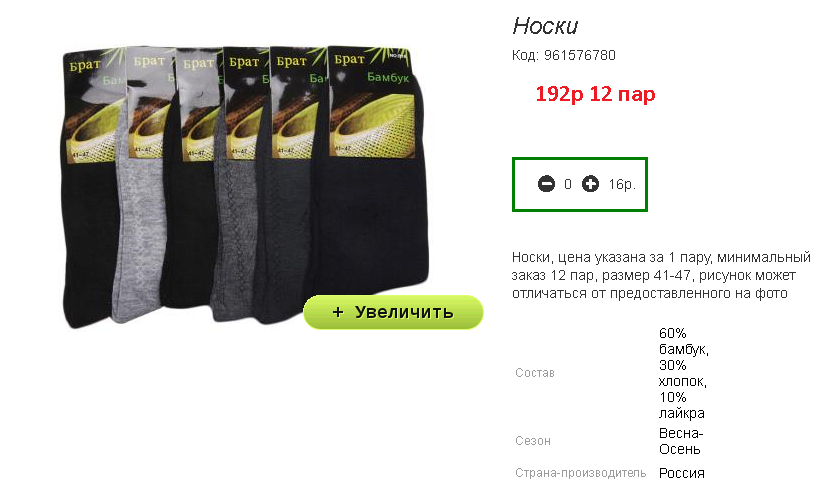Enlarge the photo with the Увеличить button

pyautogui.click(x=393, y=312)
